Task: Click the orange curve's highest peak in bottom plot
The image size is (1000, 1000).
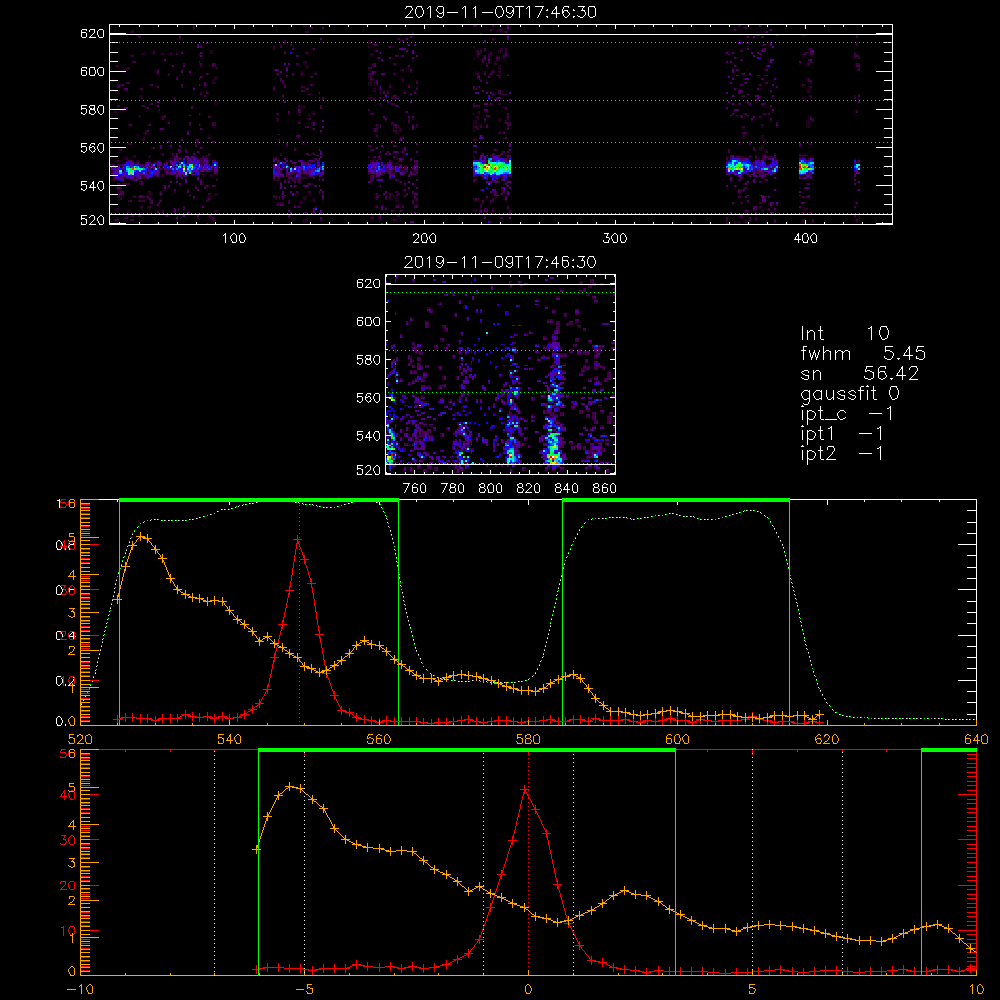Action: click(x=290, y=786)
